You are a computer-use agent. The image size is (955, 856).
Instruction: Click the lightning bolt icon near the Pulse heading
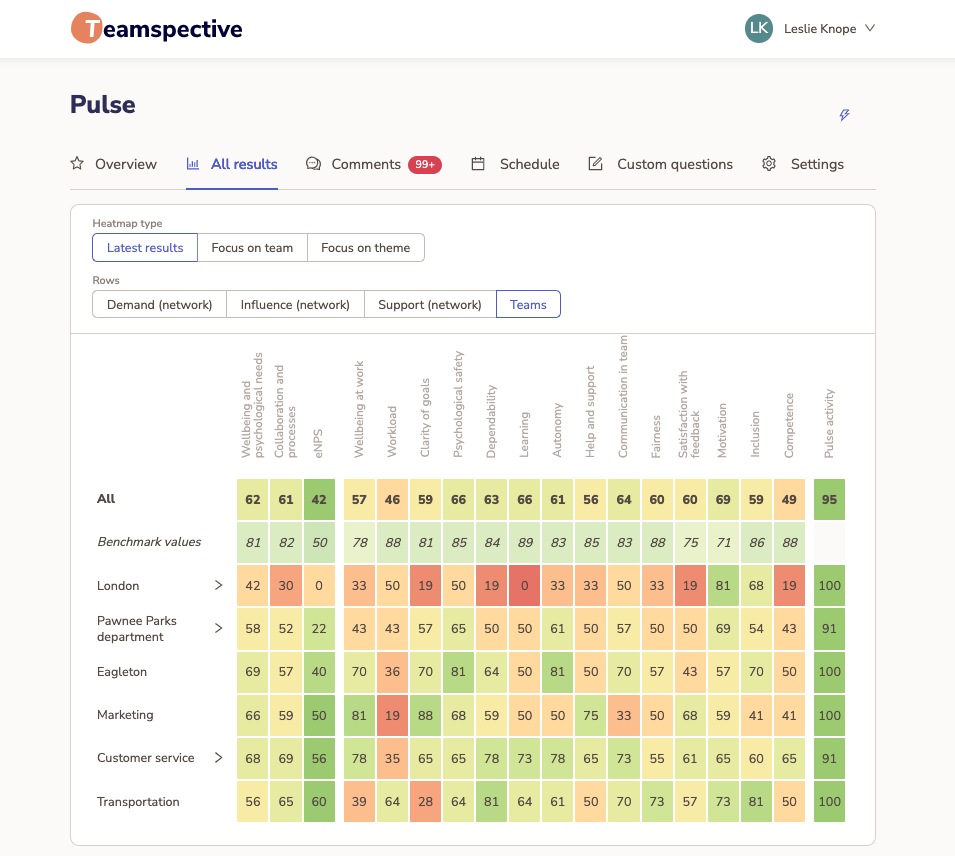(843, 115)
